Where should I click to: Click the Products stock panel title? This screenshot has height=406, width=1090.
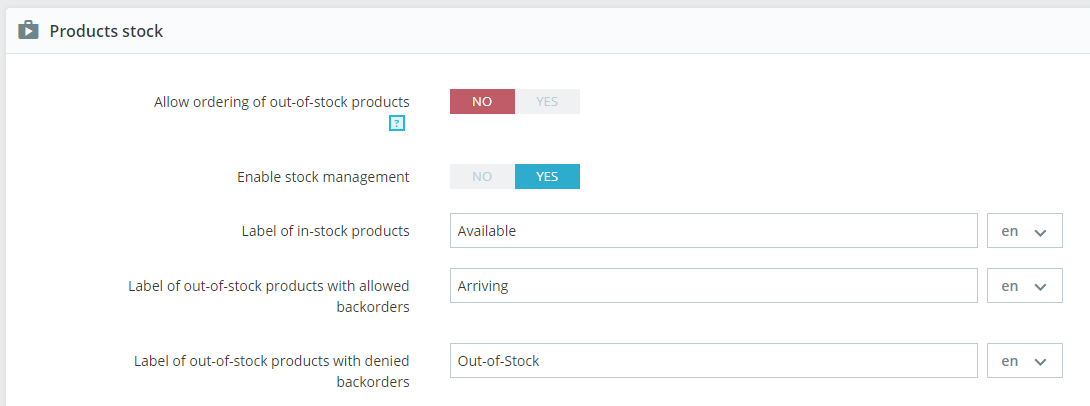[x=106, y=32]
